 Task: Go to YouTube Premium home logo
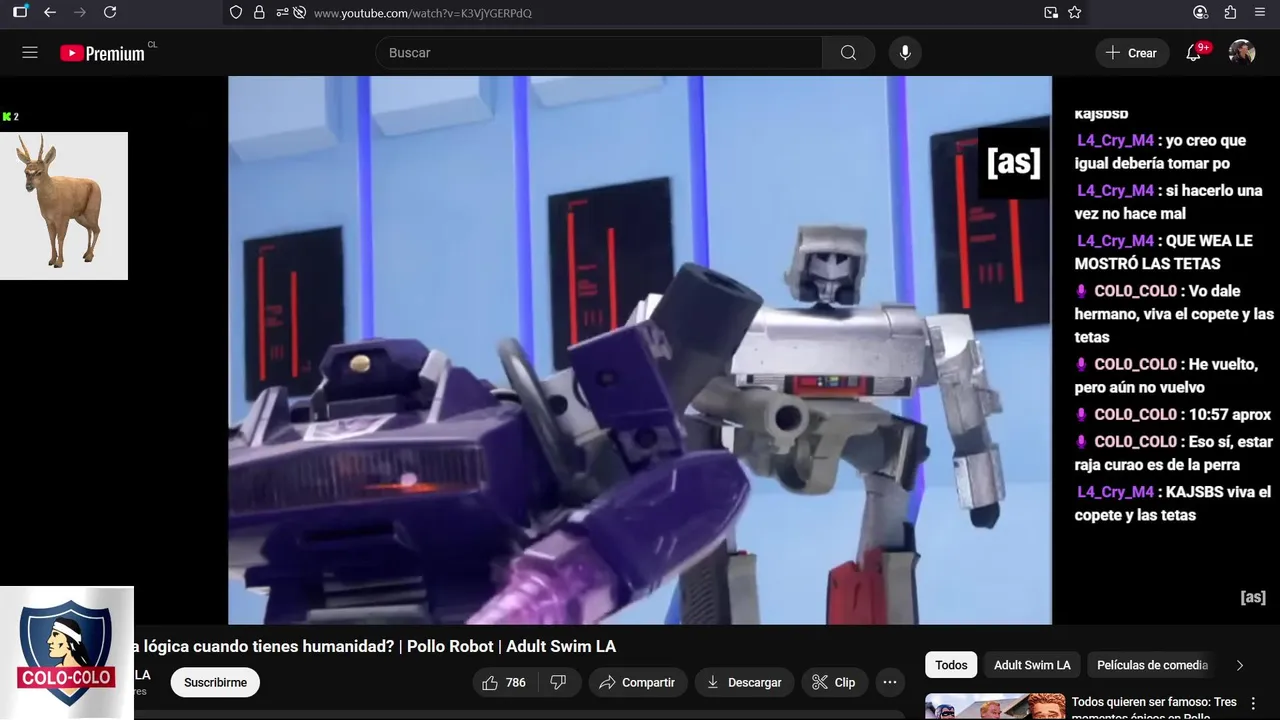click(103, 53)
